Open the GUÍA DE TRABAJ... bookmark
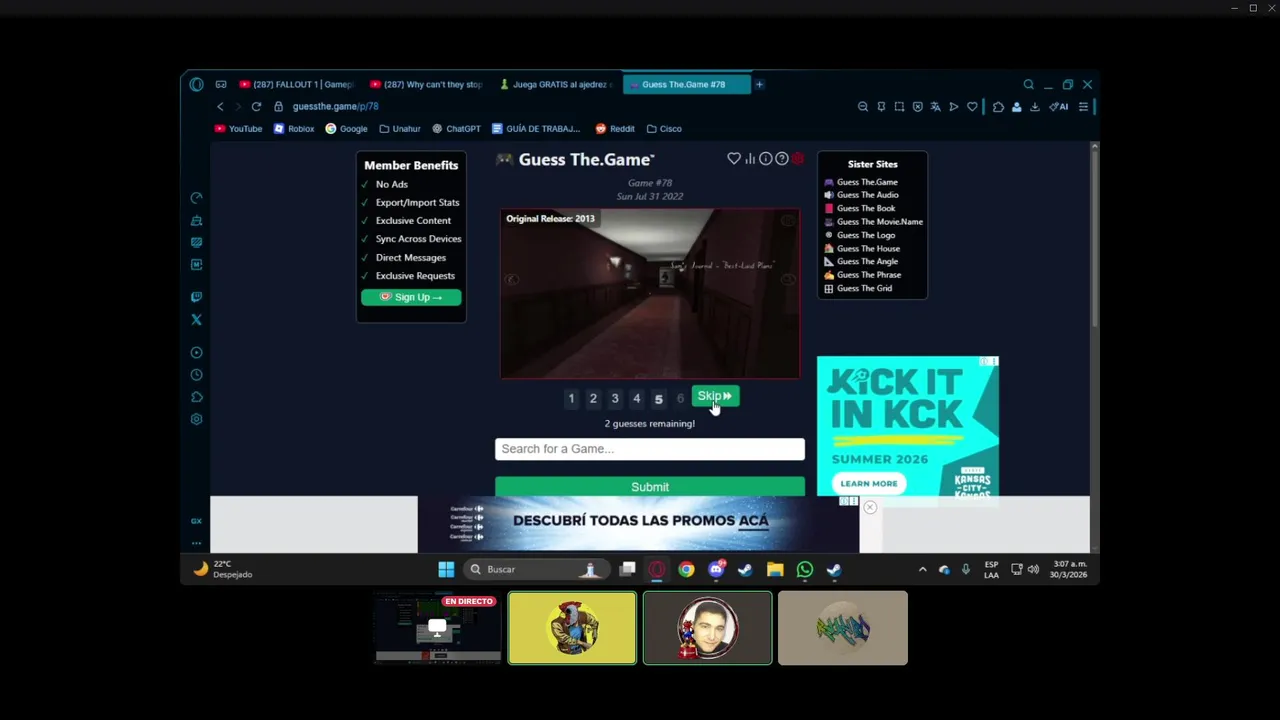 [x=536, y=129]
